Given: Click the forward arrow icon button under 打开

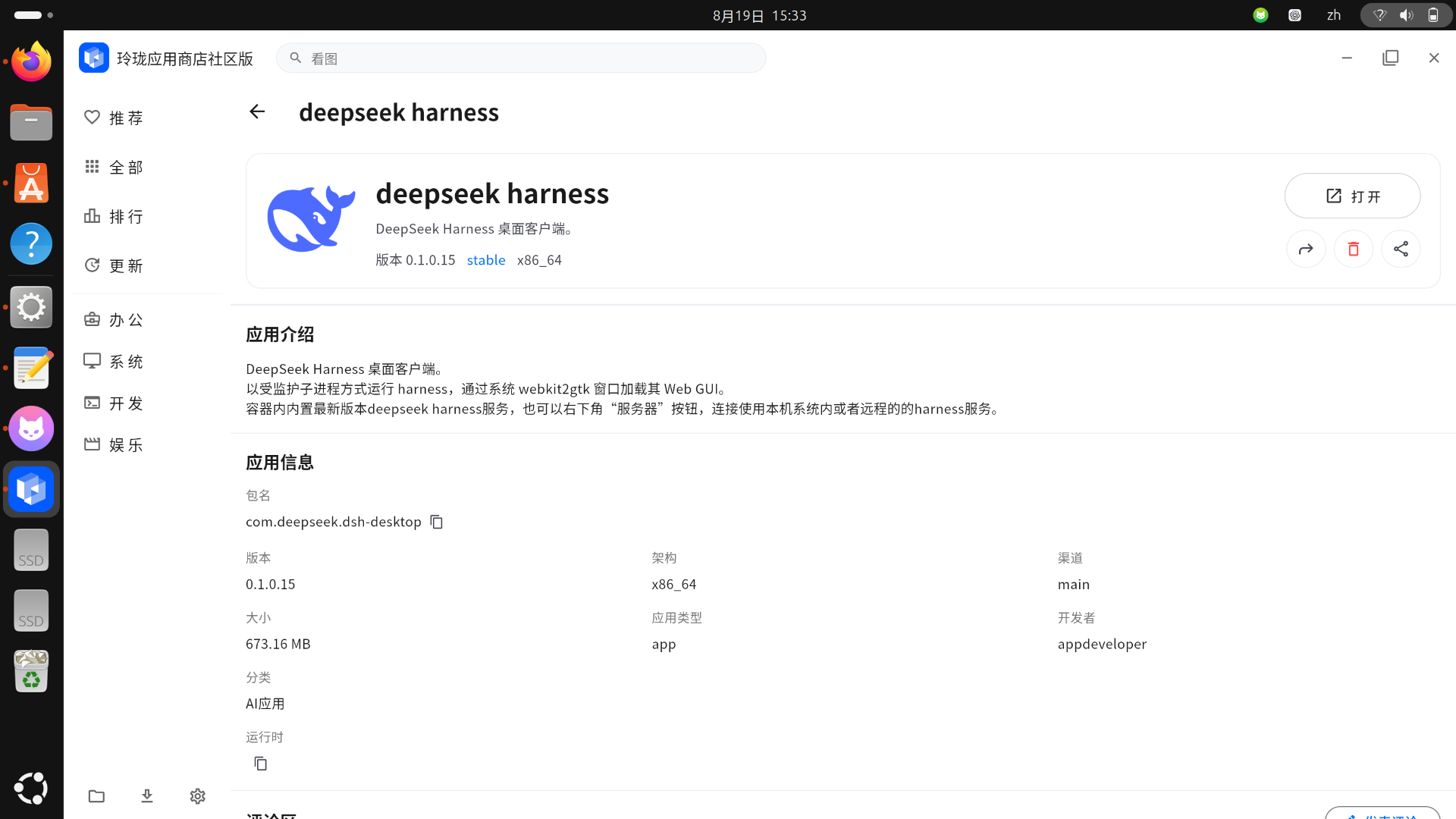Looking at the screenshot, I should point(1306,249).
